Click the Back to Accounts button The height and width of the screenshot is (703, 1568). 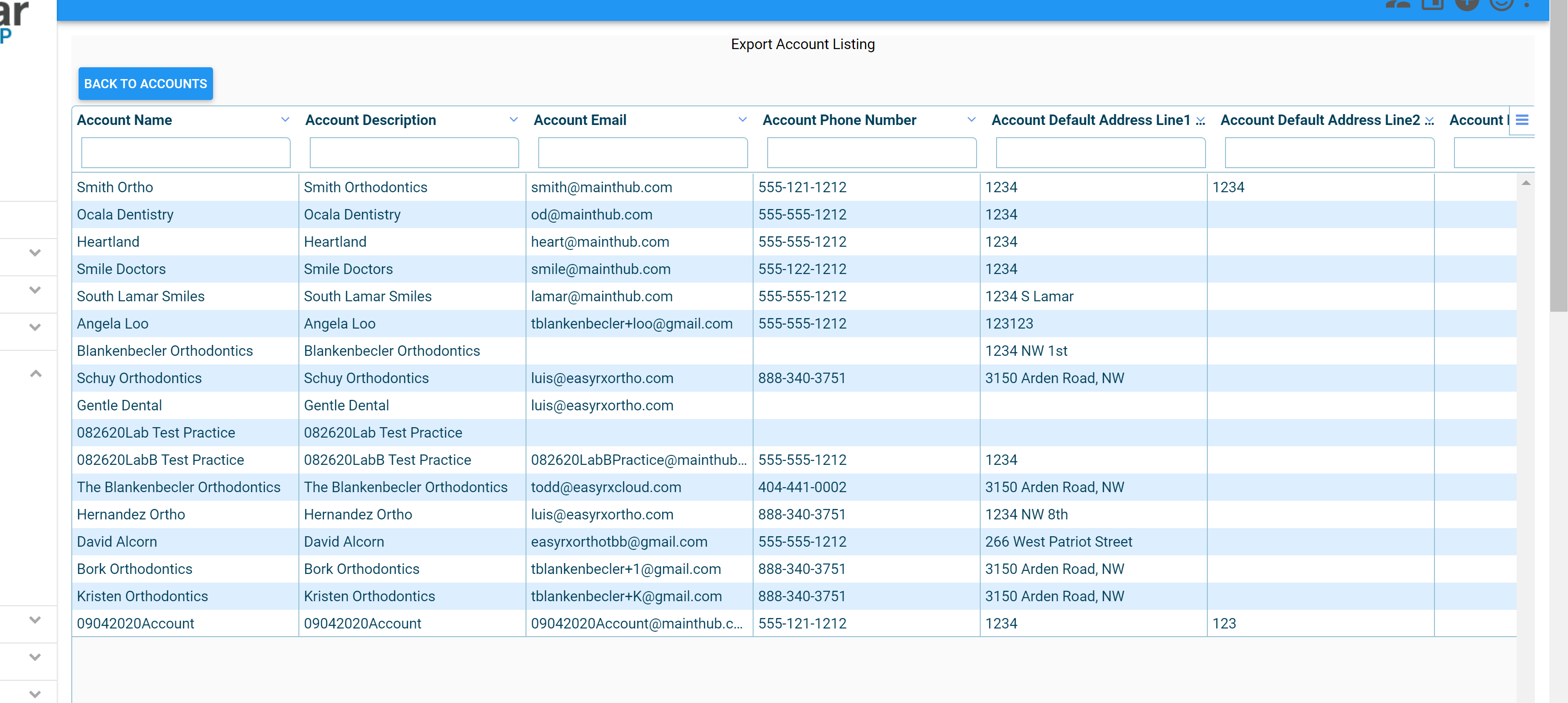[x=145, y=84]
